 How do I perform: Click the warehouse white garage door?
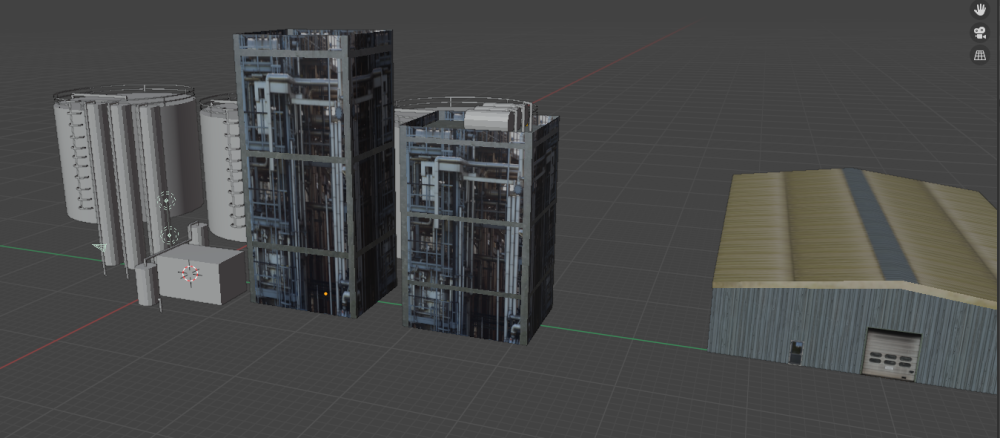pyautogui.click(x=890, y=355)
